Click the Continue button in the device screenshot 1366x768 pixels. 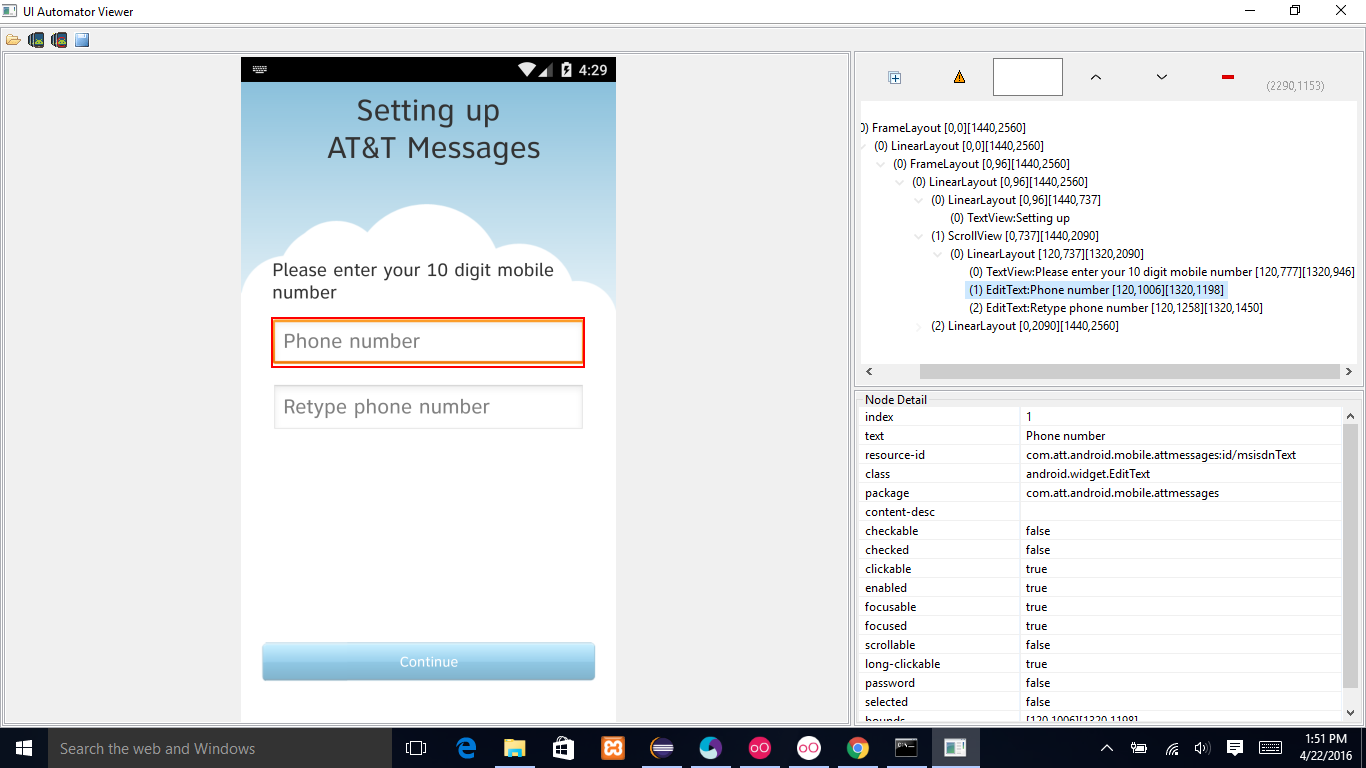[428, 662]
